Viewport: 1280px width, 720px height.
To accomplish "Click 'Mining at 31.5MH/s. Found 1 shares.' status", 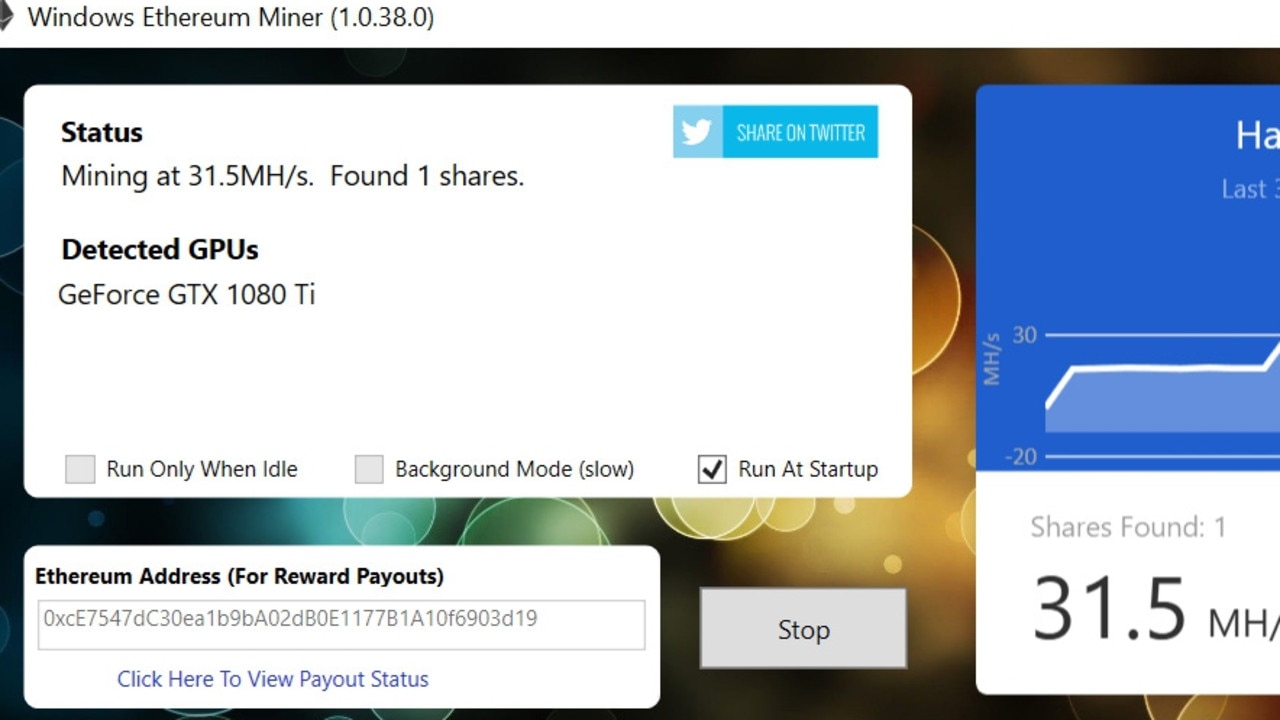I will click(x=293, y=176).
